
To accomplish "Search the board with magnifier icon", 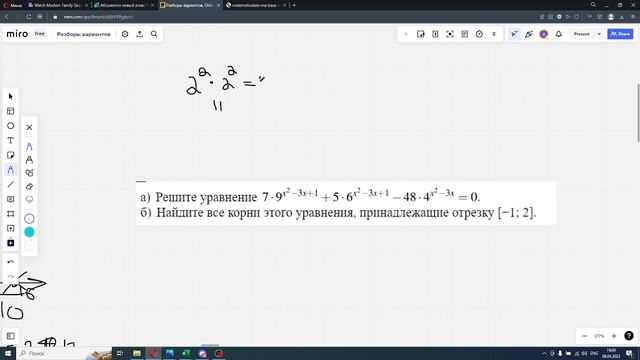I will (x=154, y=34).
